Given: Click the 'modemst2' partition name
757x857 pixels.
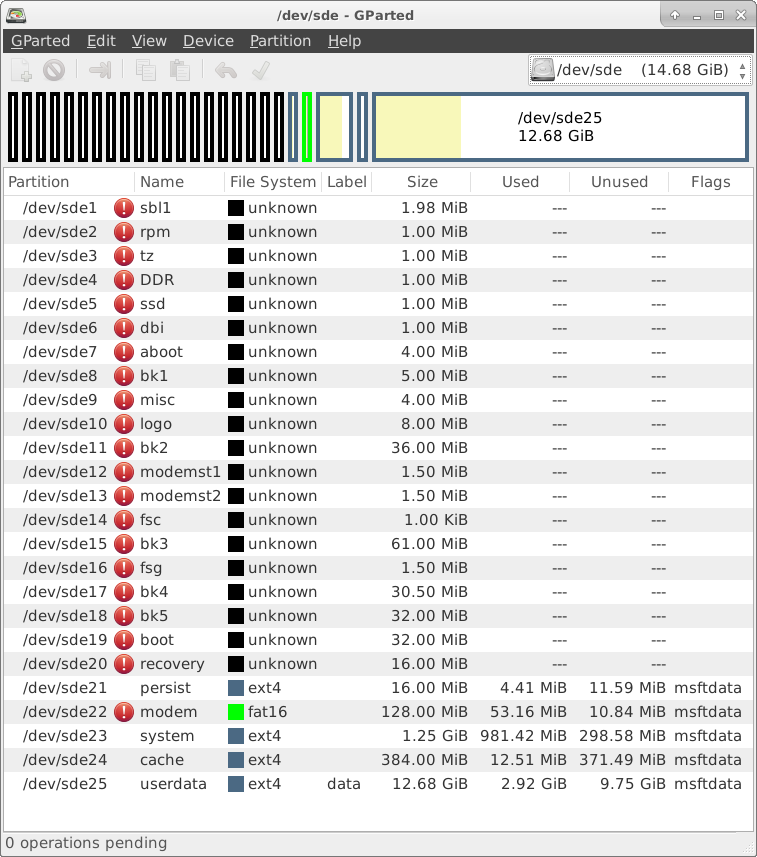Looking at the screenshot, I should [180, 496].
